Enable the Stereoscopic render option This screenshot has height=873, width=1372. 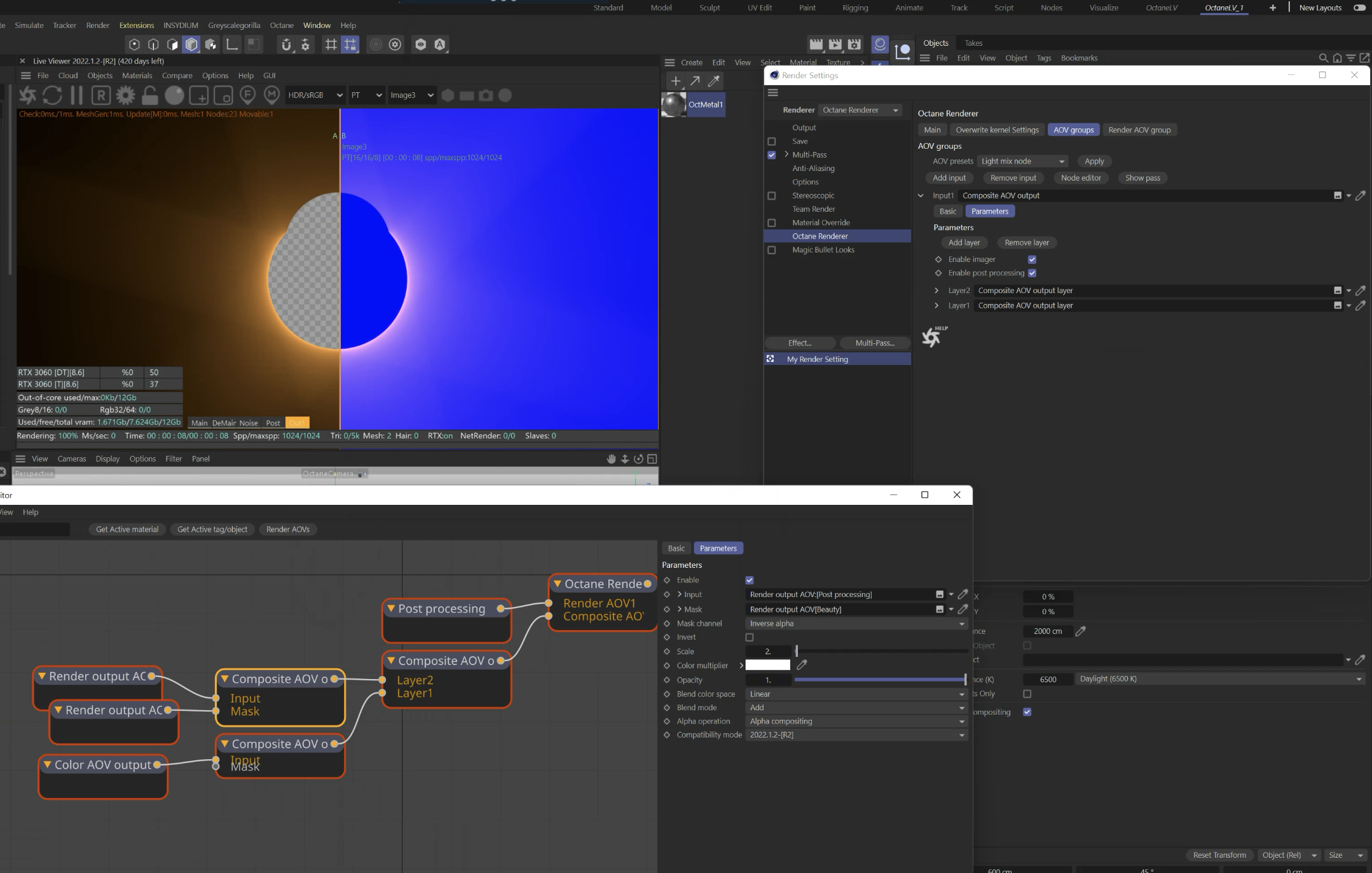click(772, 196)
